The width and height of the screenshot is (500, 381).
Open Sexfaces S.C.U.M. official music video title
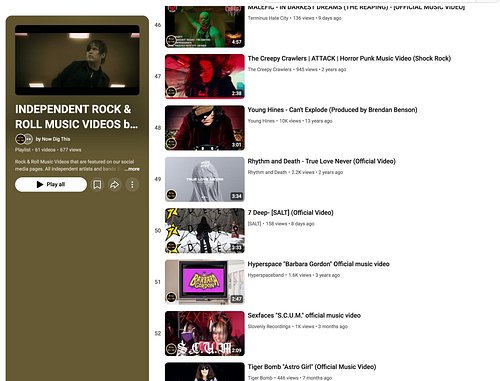click(x=304, y=315)
